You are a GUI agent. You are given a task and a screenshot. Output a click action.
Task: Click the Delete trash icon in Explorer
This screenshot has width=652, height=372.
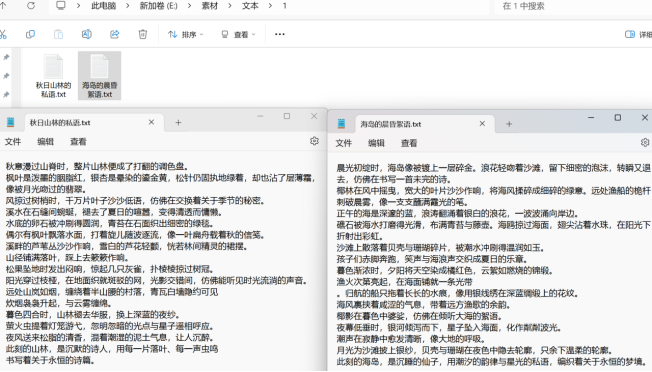click(143, 34)
